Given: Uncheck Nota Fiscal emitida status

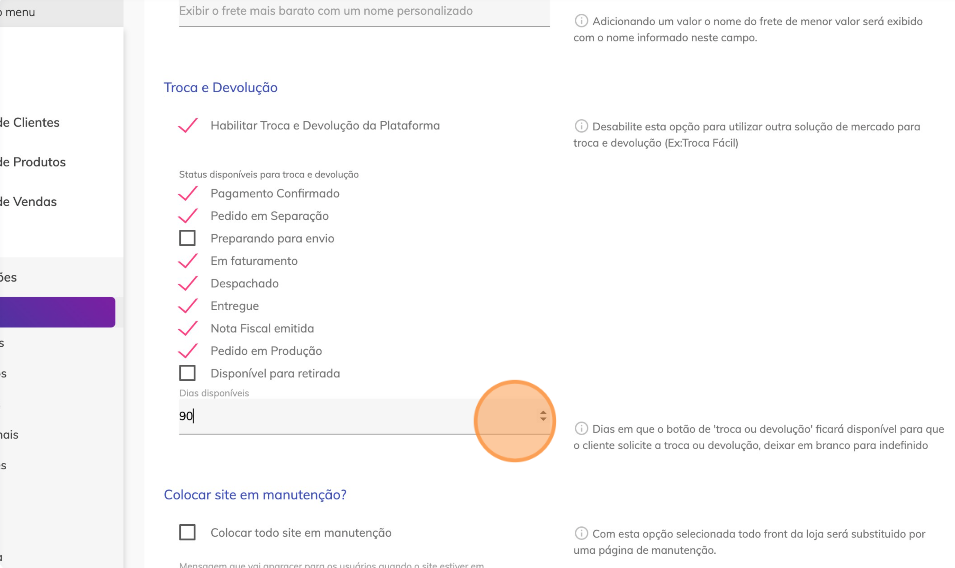Looking at the screenshot, I should click(x=188, y=329).
